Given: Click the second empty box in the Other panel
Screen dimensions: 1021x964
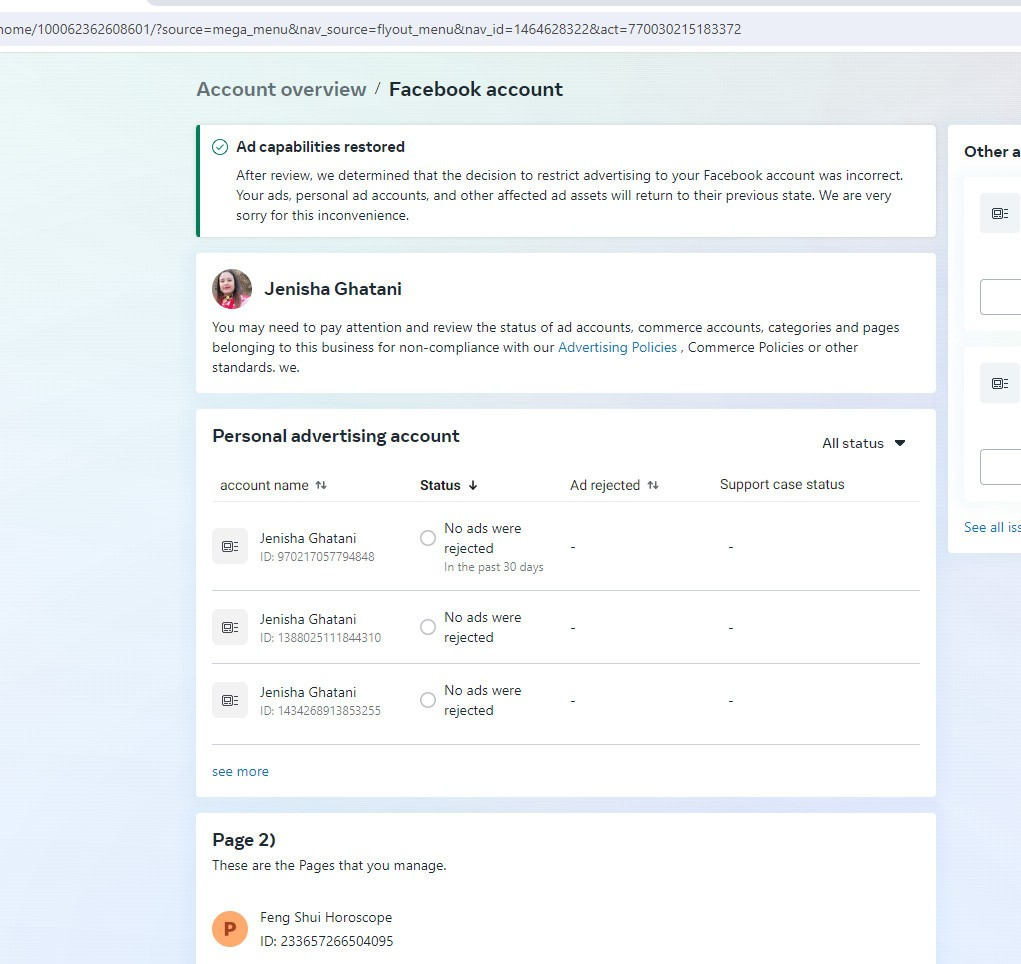Looking at the screenshot, I should 1001,467.
